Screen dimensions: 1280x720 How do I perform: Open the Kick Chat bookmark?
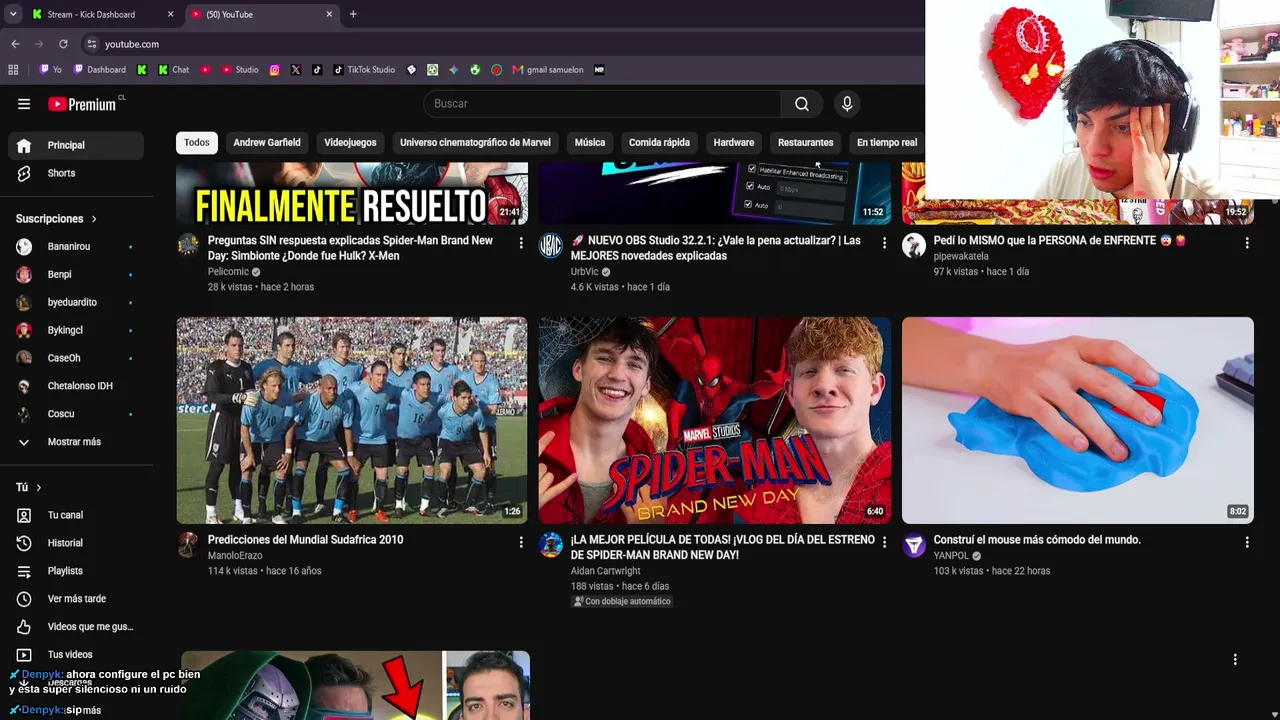(x=173, y=70)
